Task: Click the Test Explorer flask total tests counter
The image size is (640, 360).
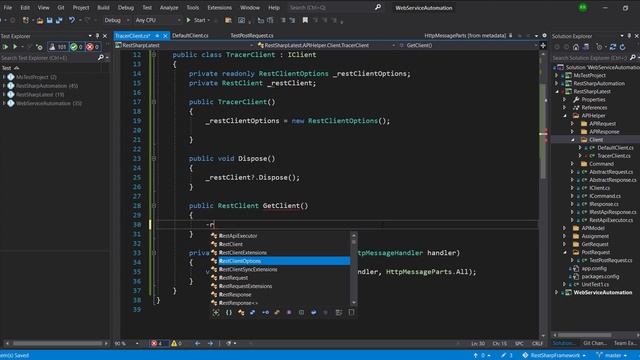Action: click(x=58, y=47)
